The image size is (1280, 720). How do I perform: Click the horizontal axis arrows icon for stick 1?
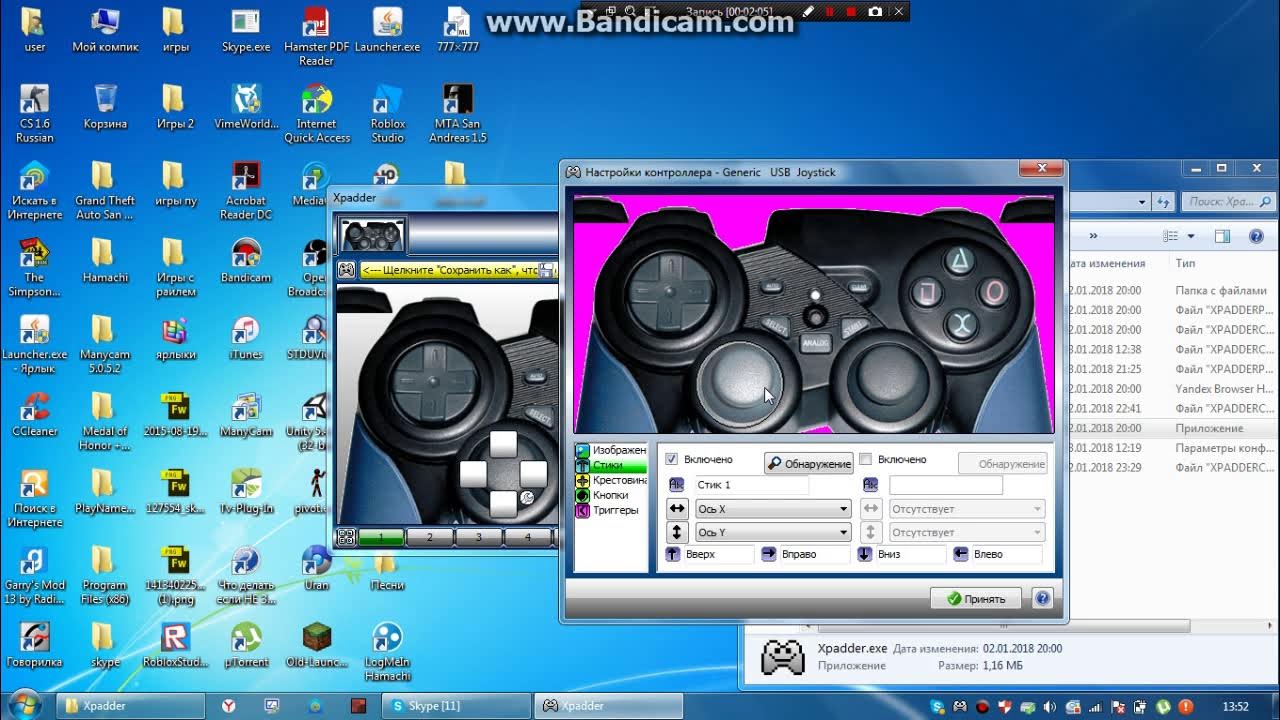677,509
